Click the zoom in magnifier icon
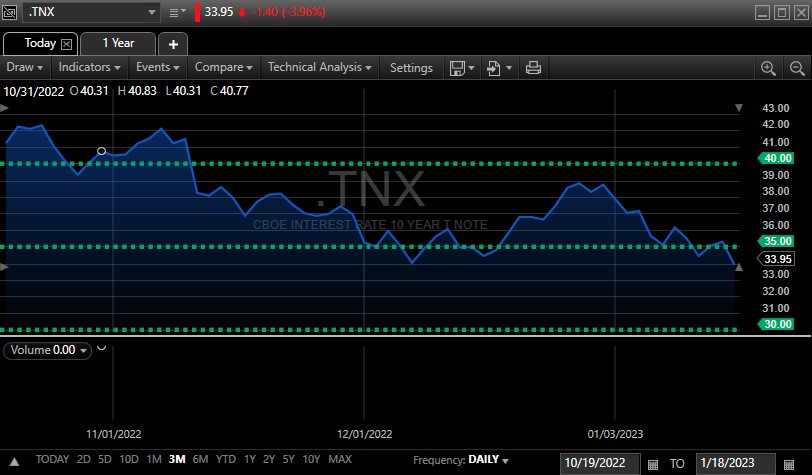The height and width of the screenshot is (475, 812). [768, 68]
